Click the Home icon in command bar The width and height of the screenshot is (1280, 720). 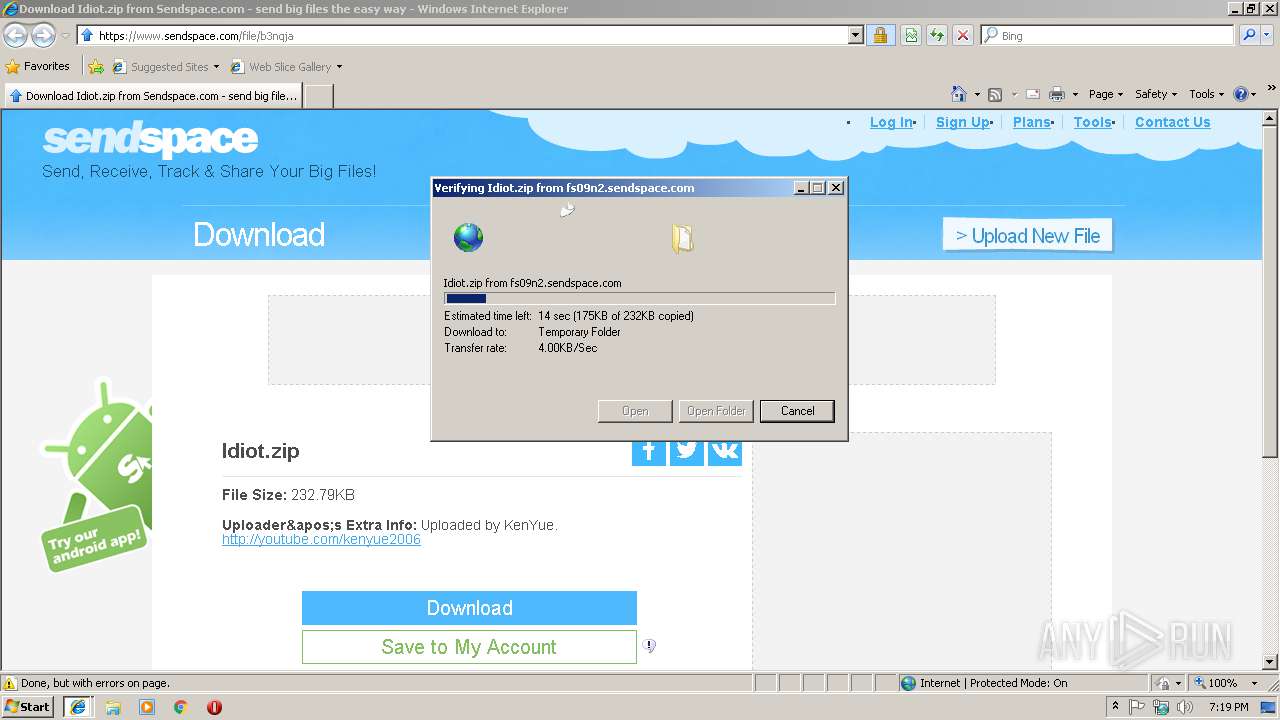click(x=958, y=94)
